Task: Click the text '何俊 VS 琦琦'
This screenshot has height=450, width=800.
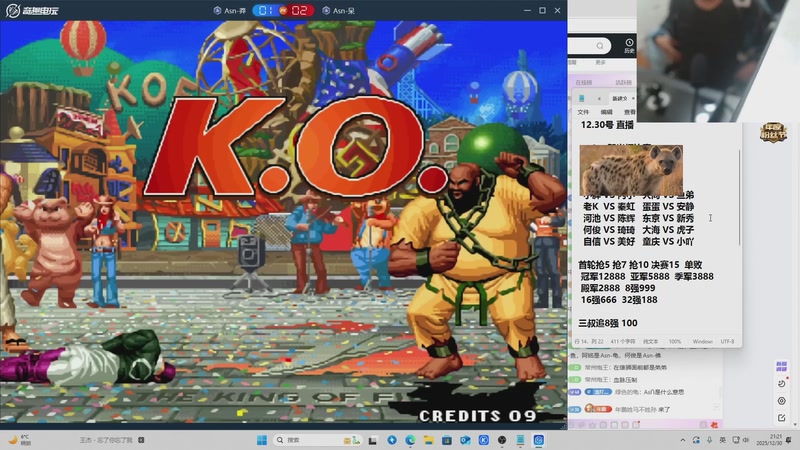Action: [x=609, y=230]
